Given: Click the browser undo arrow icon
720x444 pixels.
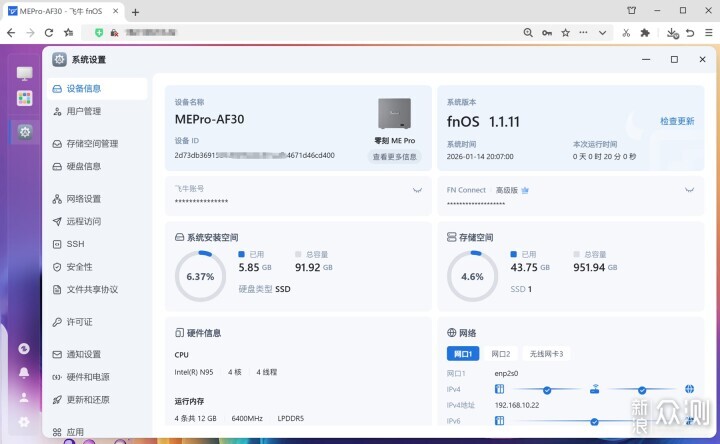Looking at the screenshot, I should (x=690, y=33).
